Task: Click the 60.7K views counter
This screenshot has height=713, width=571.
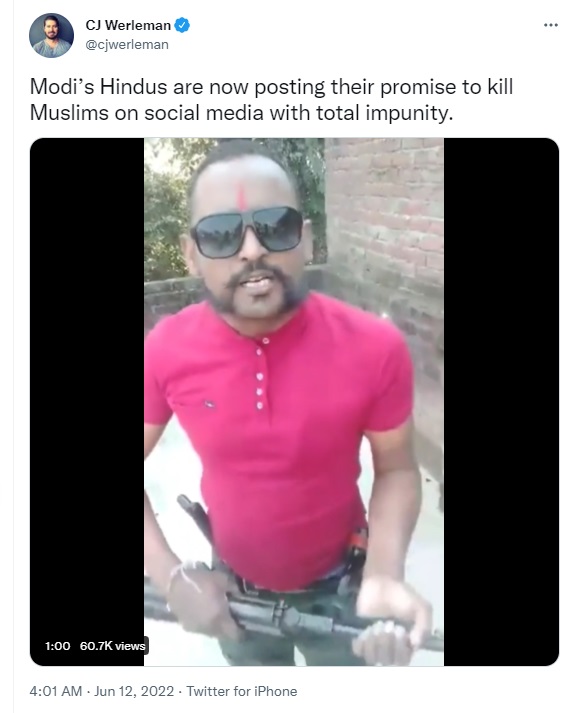Action: (112, 646)
